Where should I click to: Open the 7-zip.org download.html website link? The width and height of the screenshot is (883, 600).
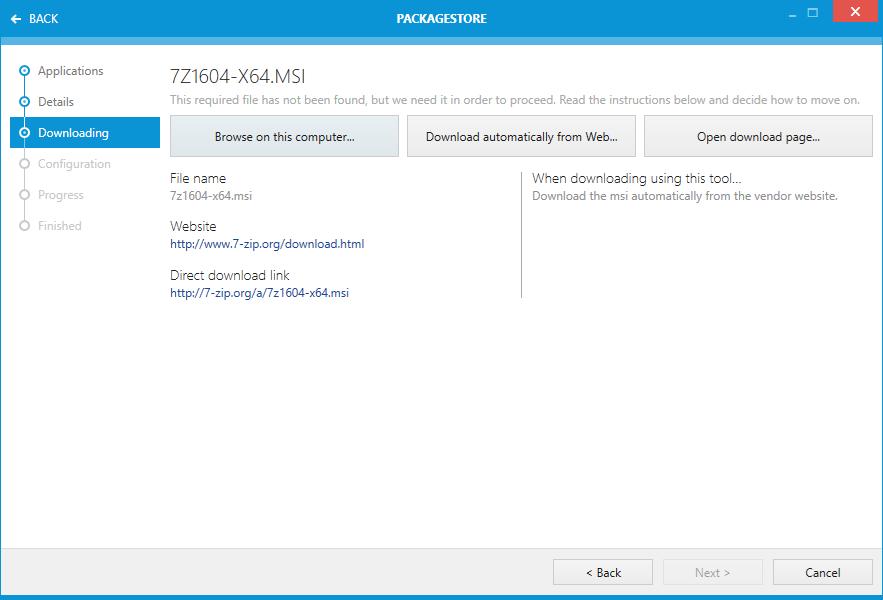[267, 244]
